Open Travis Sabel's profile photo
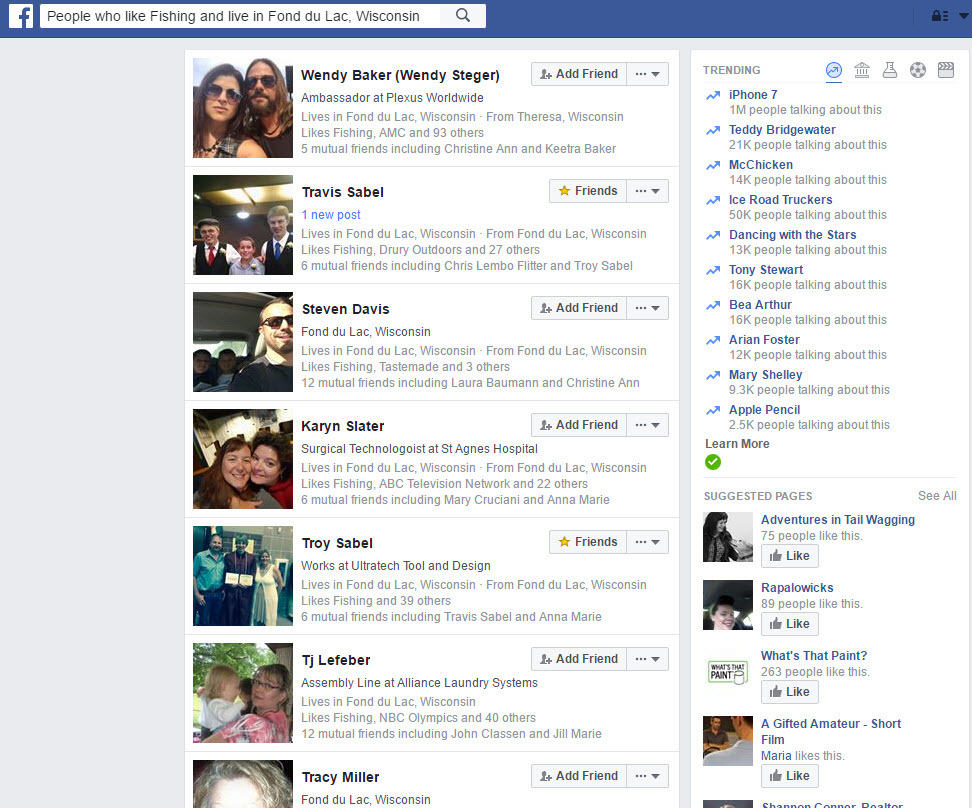 pos(243,225)
